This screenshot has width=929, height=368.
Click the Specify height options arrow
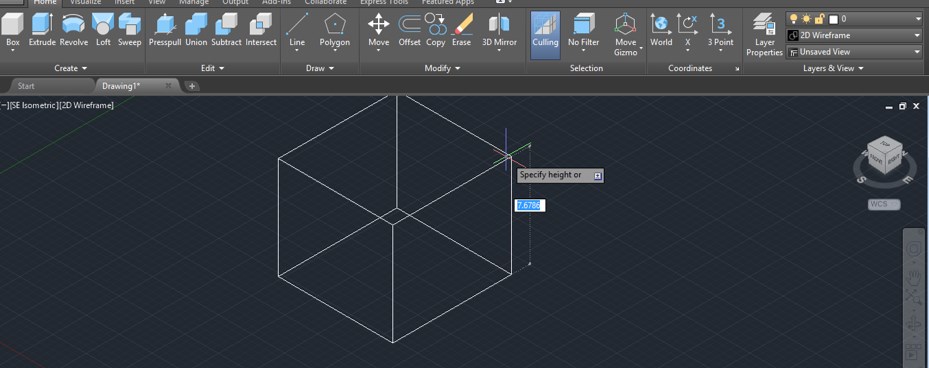(597, 175)
